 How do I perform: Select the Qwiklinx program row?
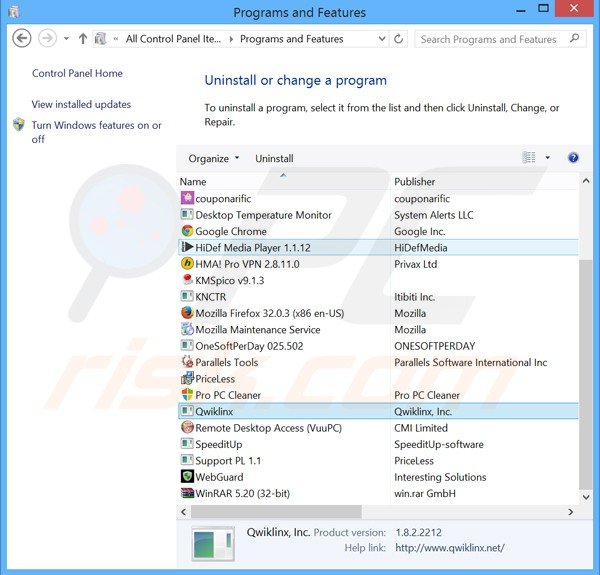(378, 411)
